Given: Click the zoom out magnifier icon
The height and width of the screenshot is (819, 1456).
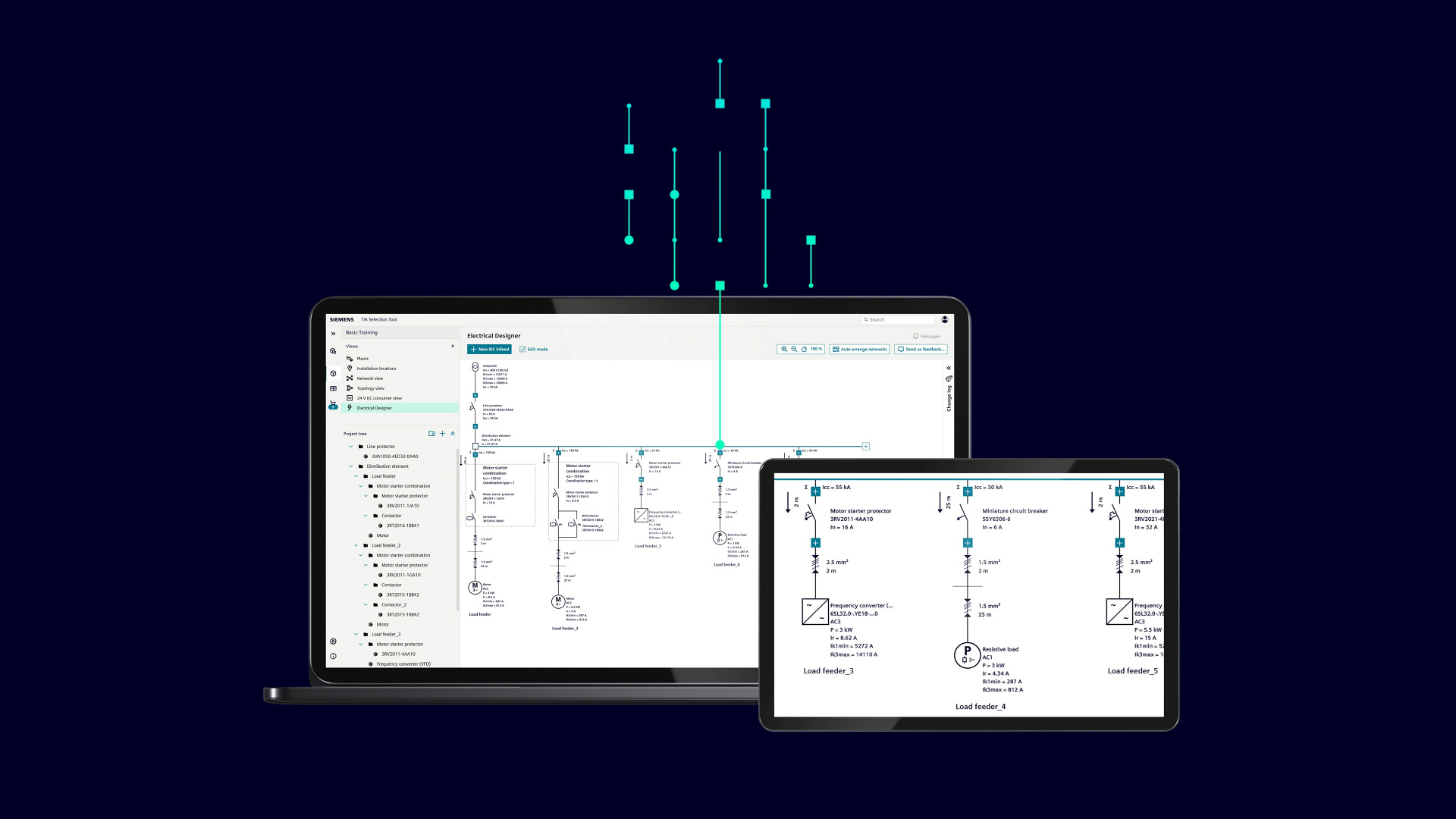Looking at the screenshot, I should tap(794, 350).
